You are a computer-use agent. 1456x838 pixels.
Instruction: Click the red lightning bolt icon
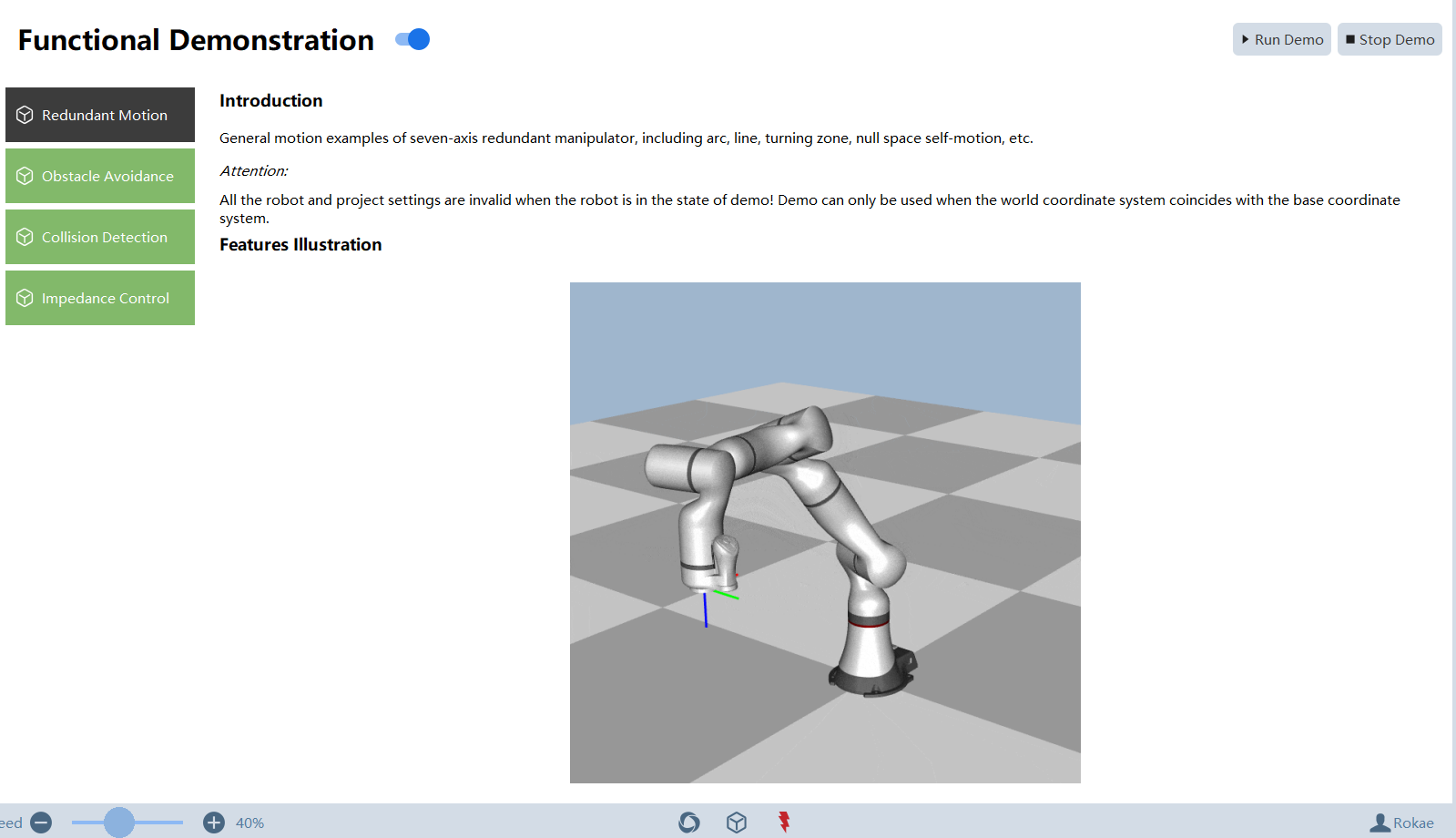pyautogui.click(x=784, y=822)
